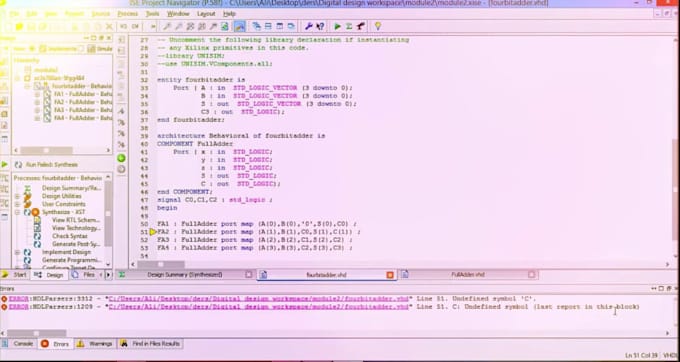Open the Tools menu

click(x=152, y=14)
